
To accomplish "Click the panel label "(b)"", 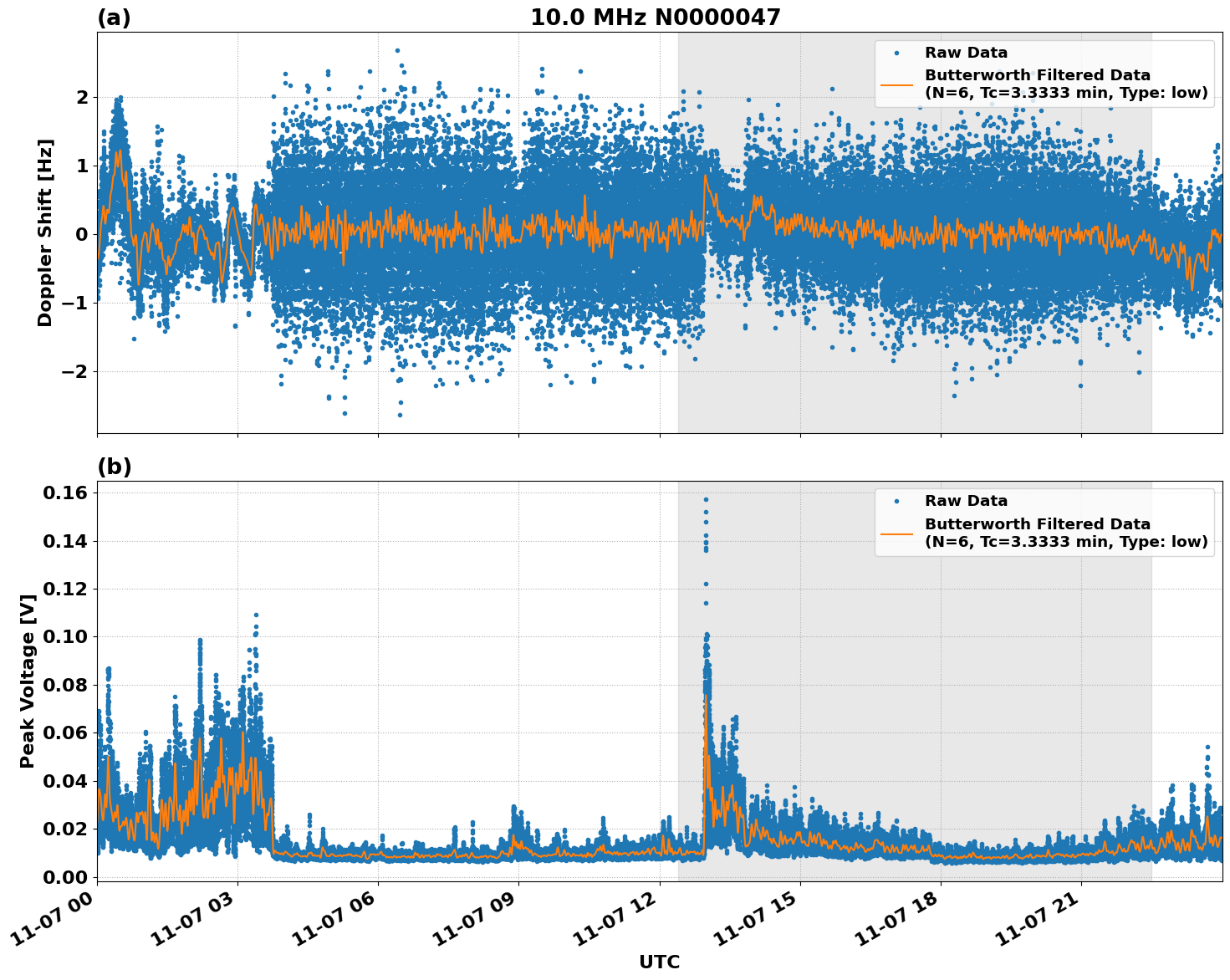I will 115,466.
